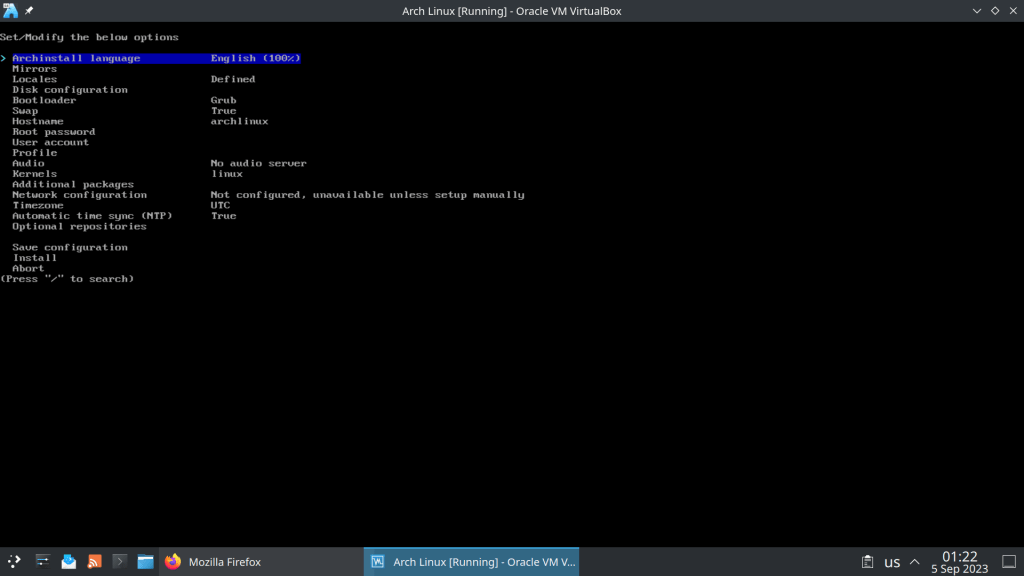Open the orange RSS feed reader icon
Screen dimensions: 1024x576
[x=94, y=562]
